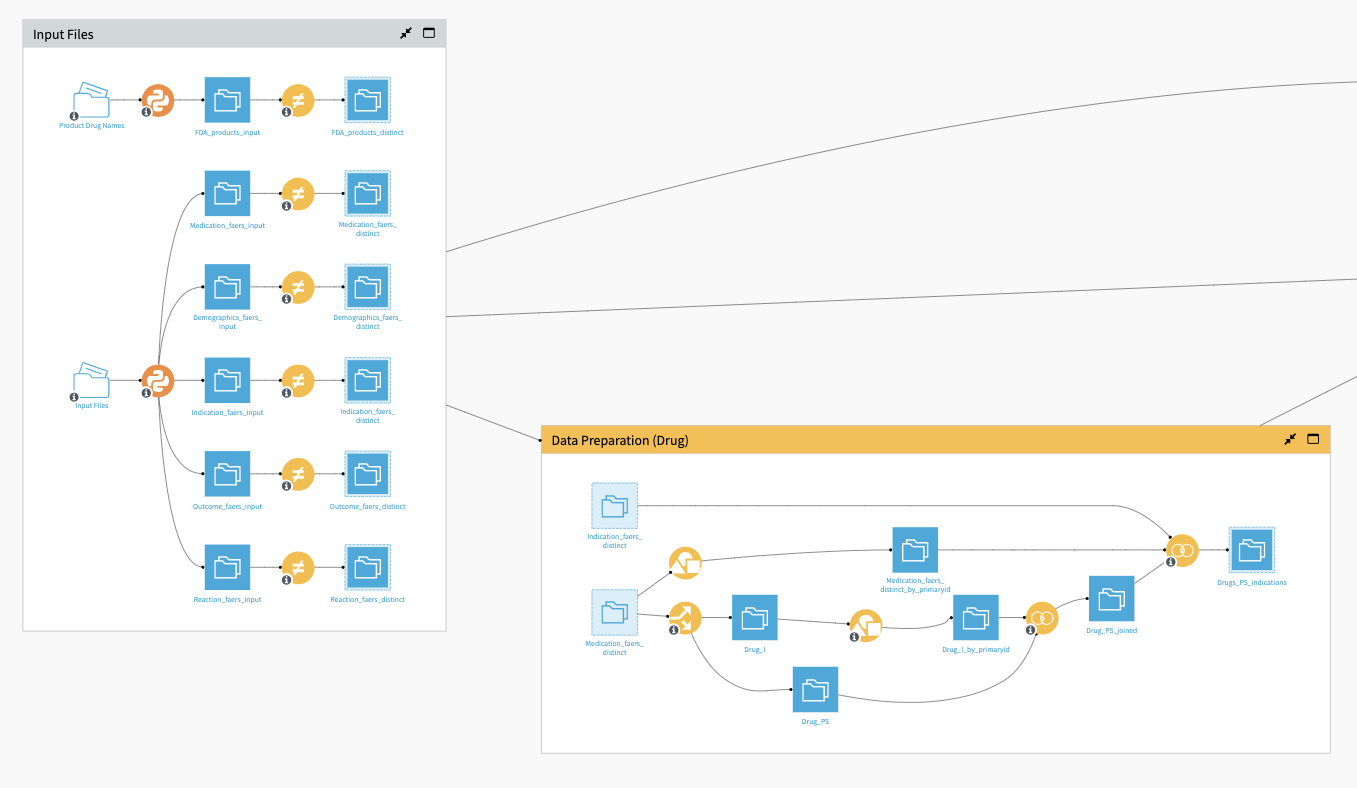Open the Drug_PS dataset

click(815, 690)
